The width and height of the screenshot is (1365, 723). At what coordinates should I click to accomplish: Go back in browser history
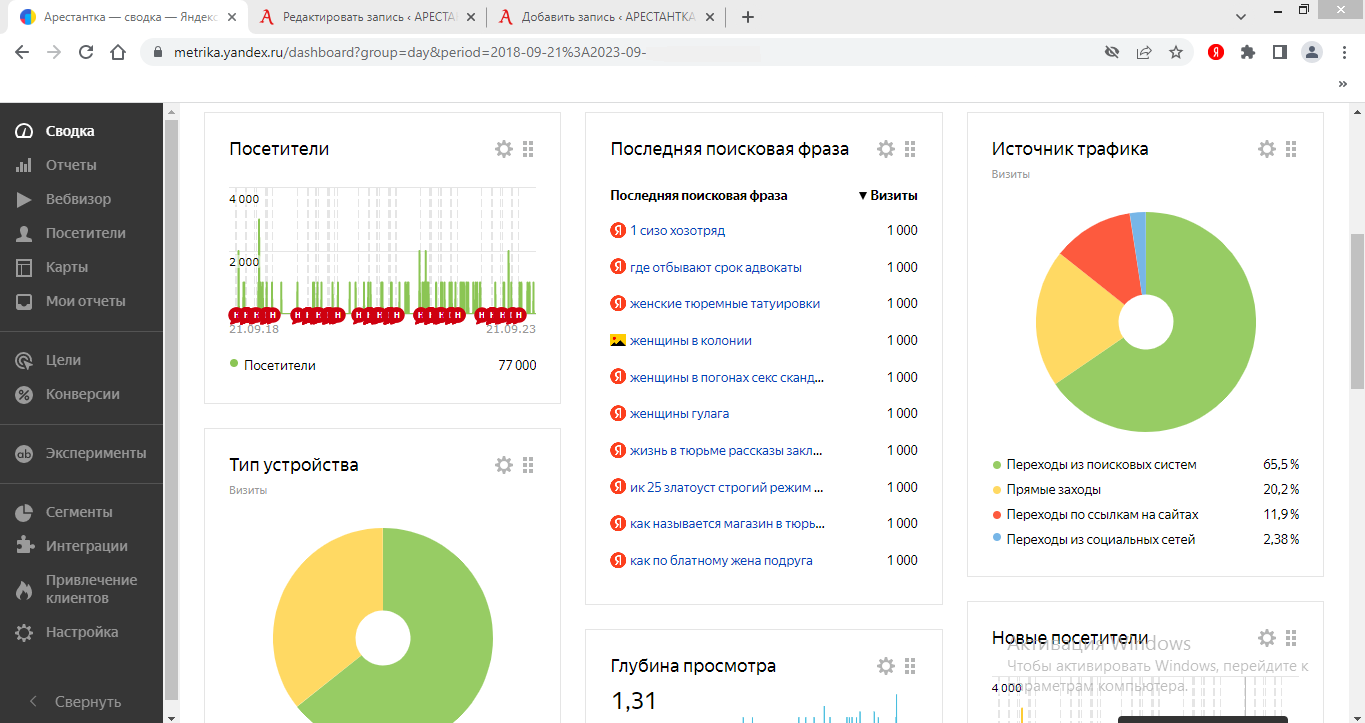(x=22, y=52)
